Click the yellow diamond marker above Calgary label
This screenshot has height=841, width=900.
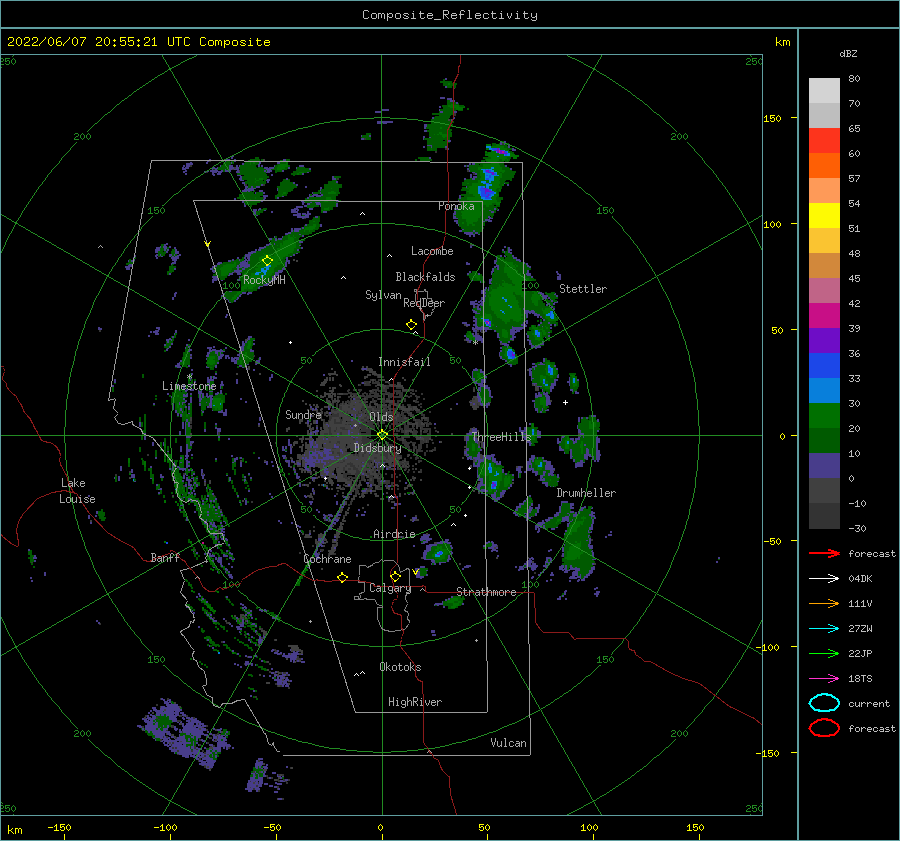[395, 576]
